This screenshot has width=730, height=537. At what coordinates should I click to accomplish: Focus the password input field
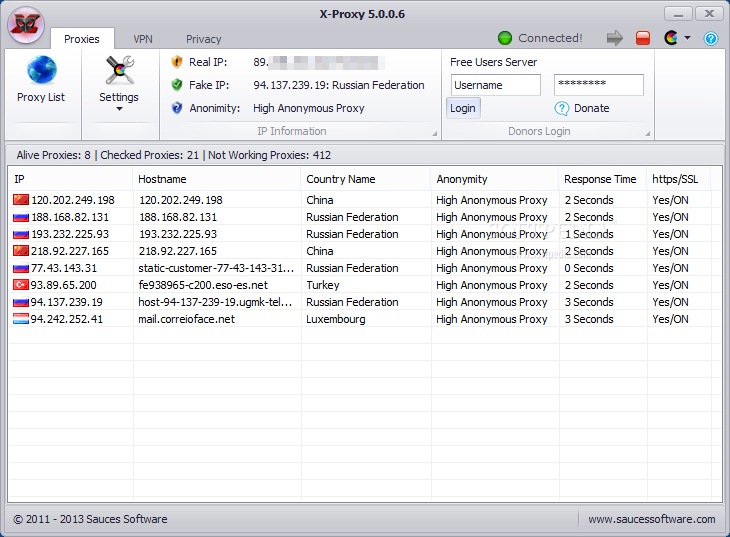click(599, 85)
